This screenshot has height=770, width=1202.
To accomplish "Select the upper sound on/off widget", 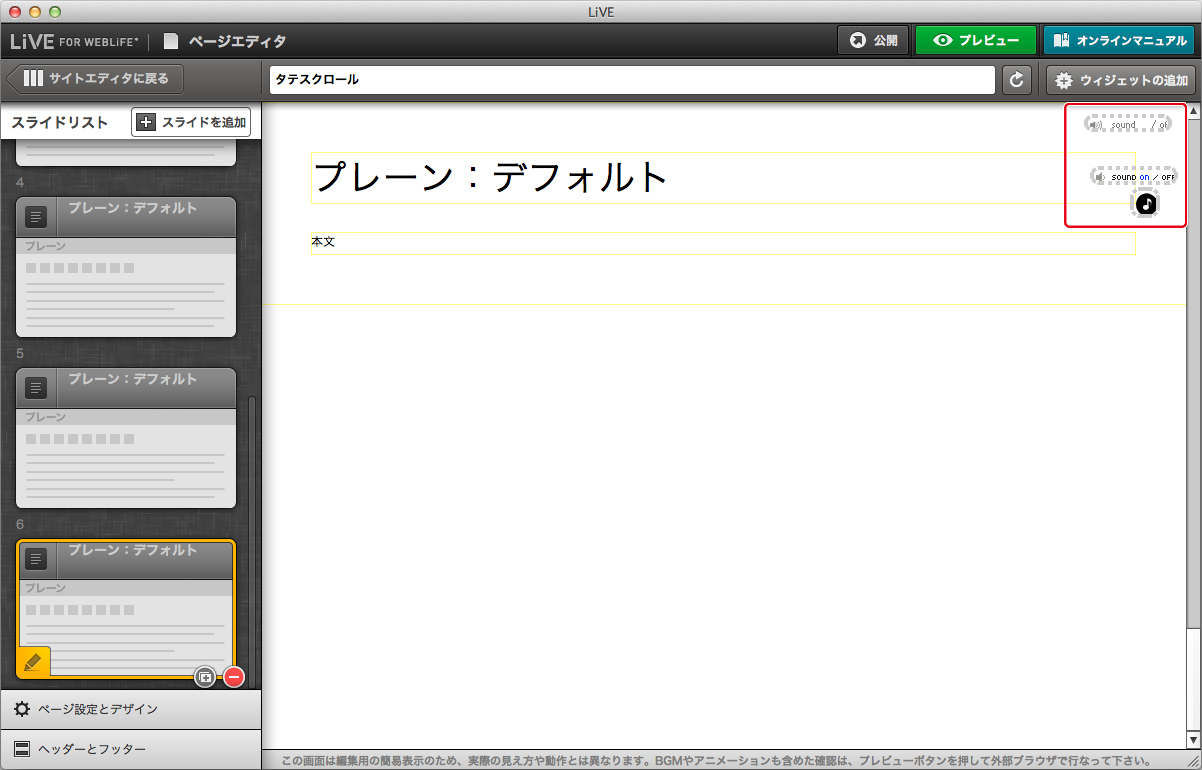I will coord(1129,125).
